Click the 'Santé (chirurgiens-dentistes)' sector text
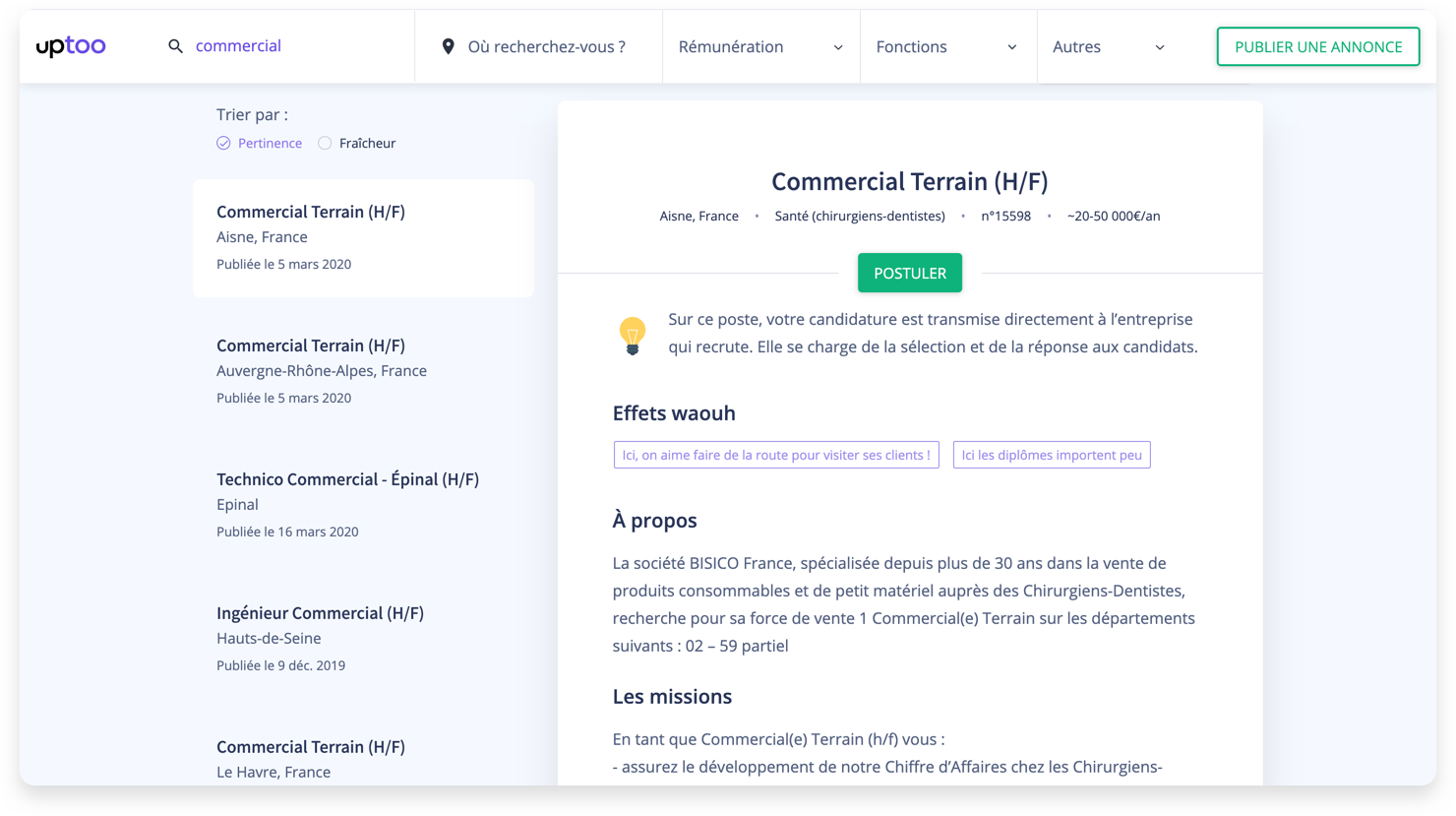 coord(860,216)
